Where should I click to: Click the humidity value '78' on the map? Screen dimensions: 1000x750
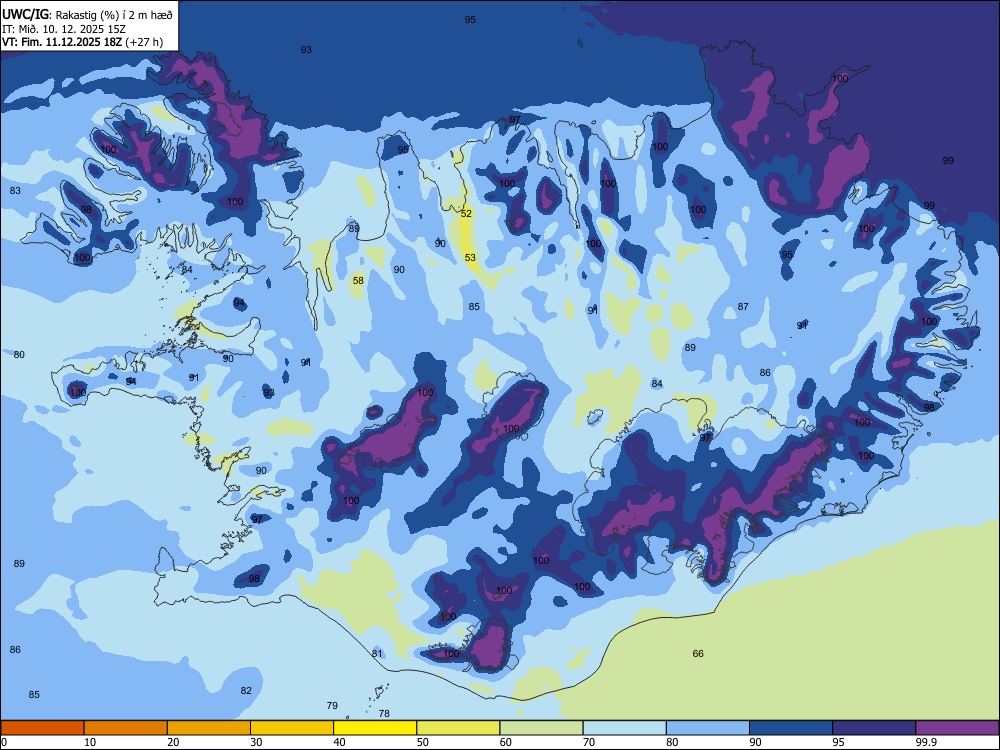click(384, 714)
